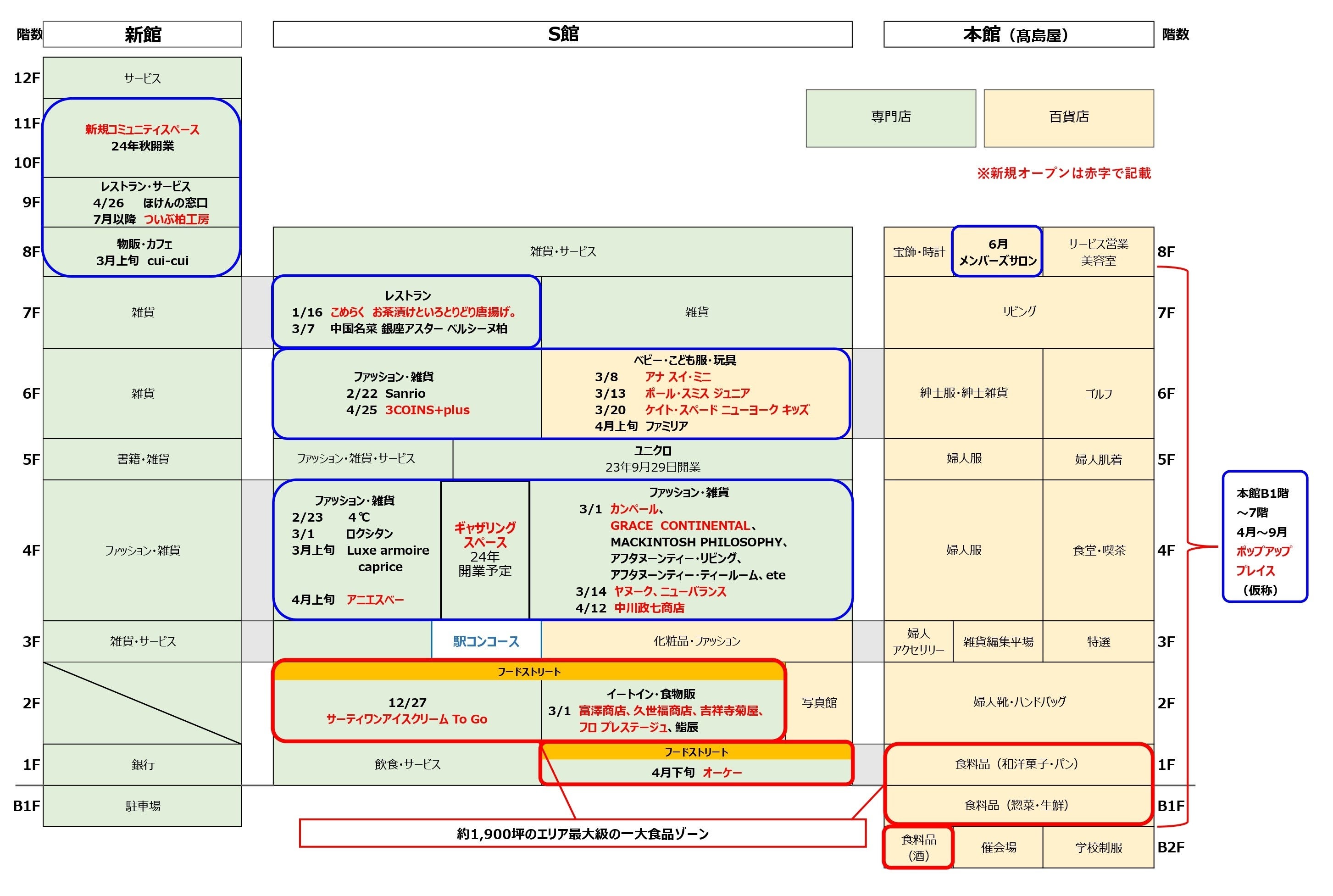This screenshot has height=896, width=1333.
Task: Click the 食料品(酒) cell on B2F
Action: point(918,847)
